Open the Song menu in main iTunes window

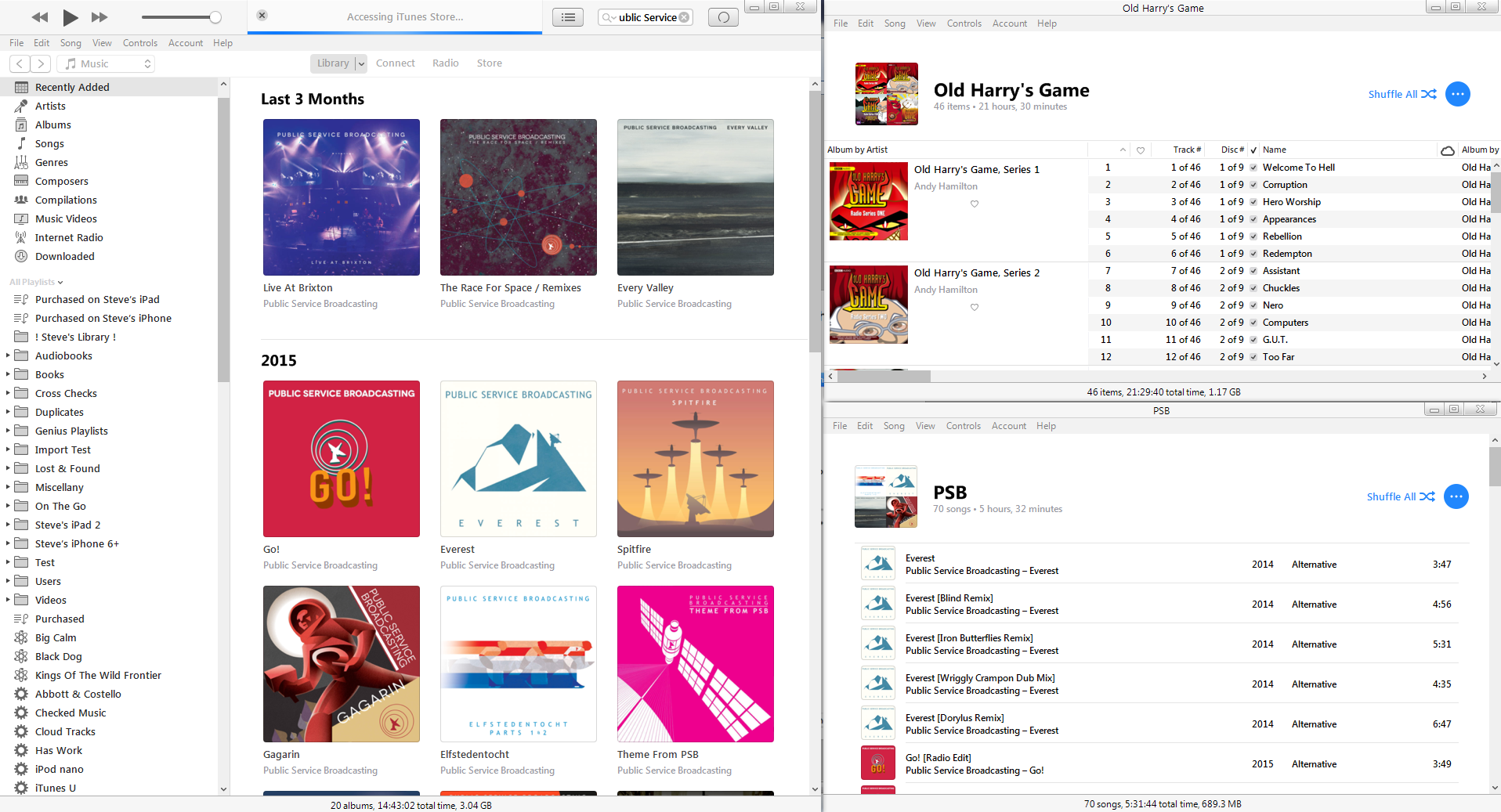71,43
